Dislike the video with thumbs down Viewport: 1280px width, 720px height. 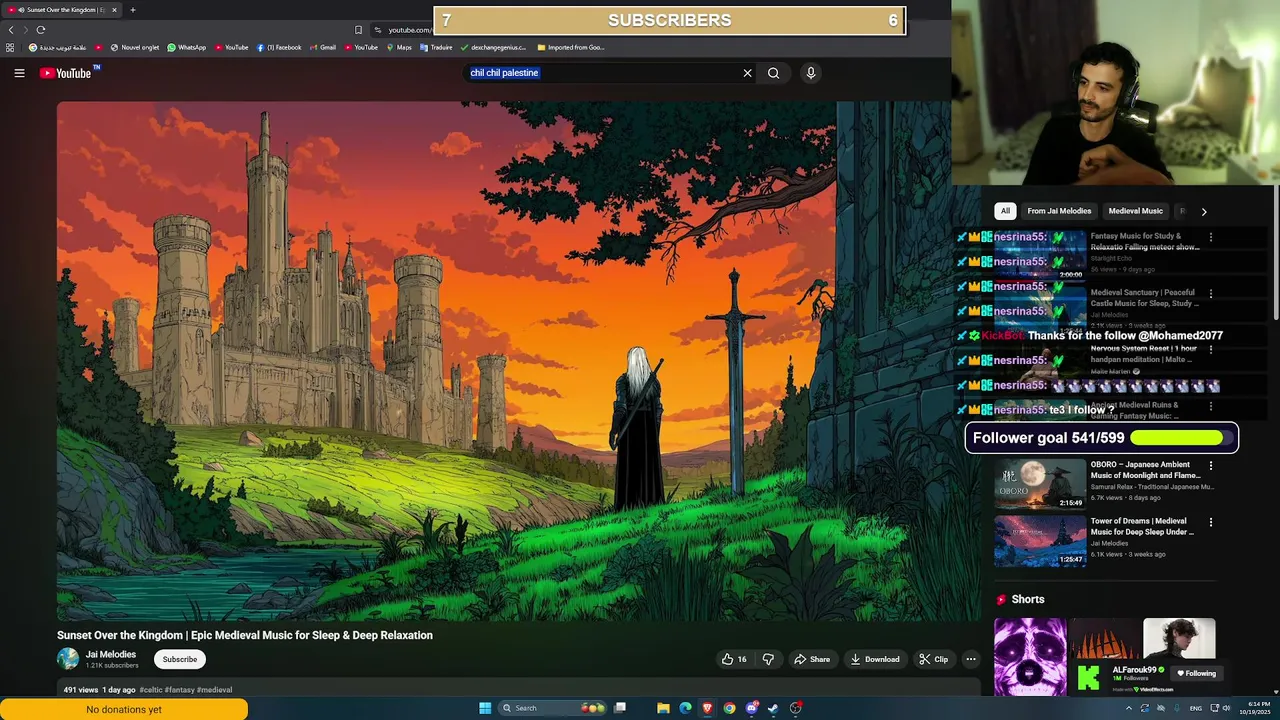tap(768, 659)
